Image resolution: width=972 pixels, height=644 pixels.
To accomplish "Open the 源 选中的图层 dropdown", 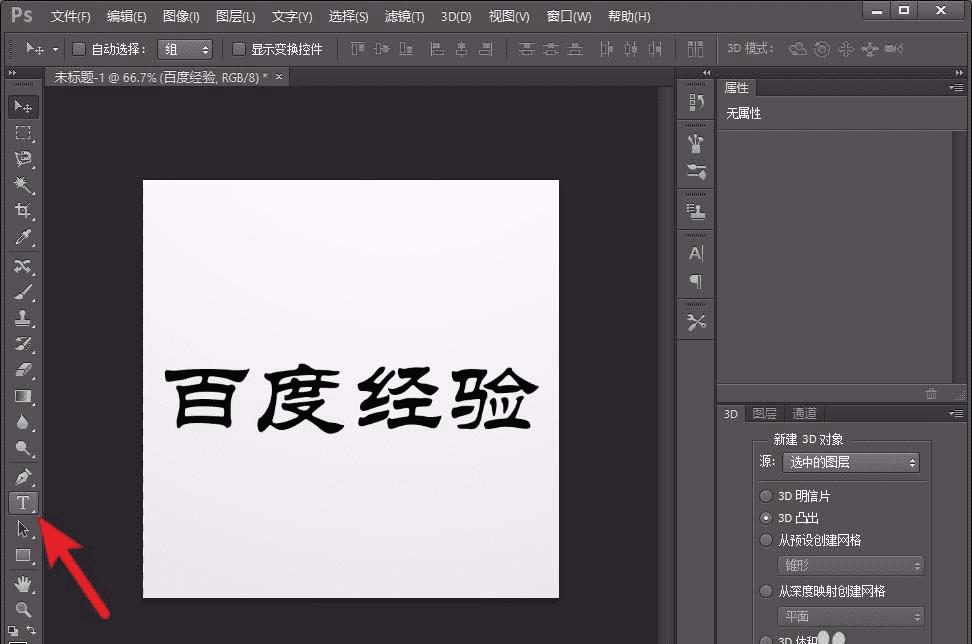I will (850, 462).
